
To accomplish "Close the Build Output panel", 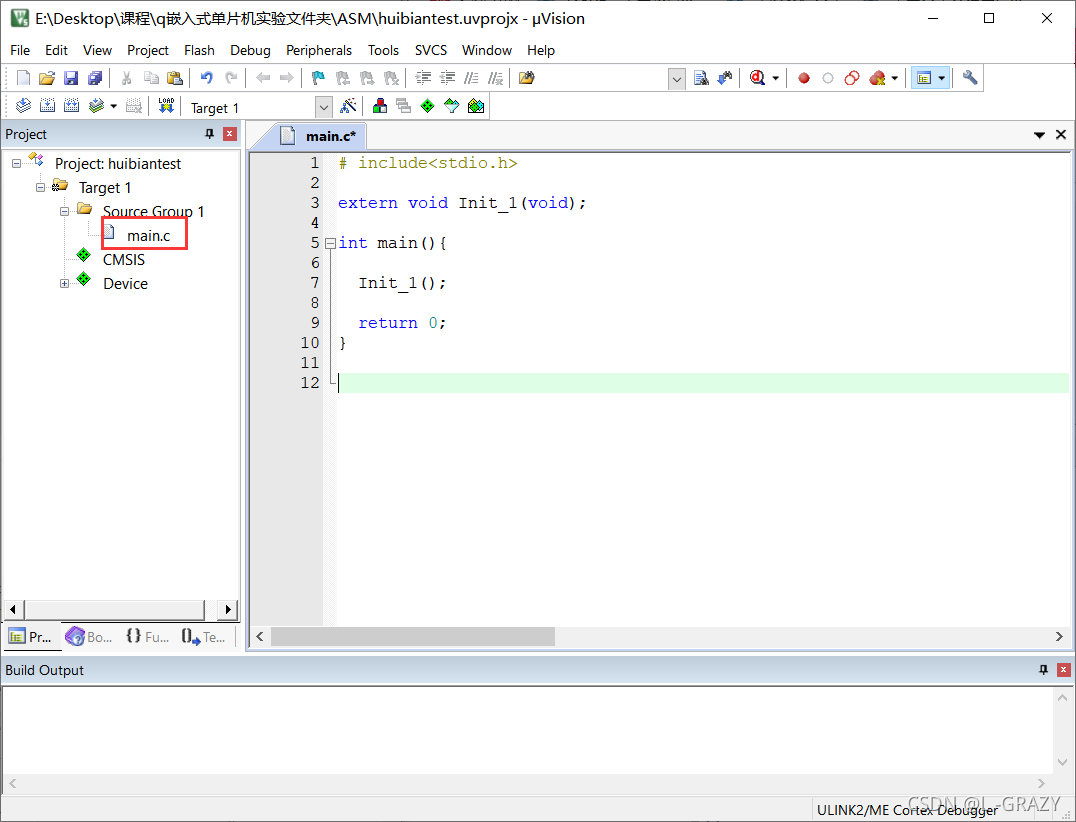I will [1064, 670].
